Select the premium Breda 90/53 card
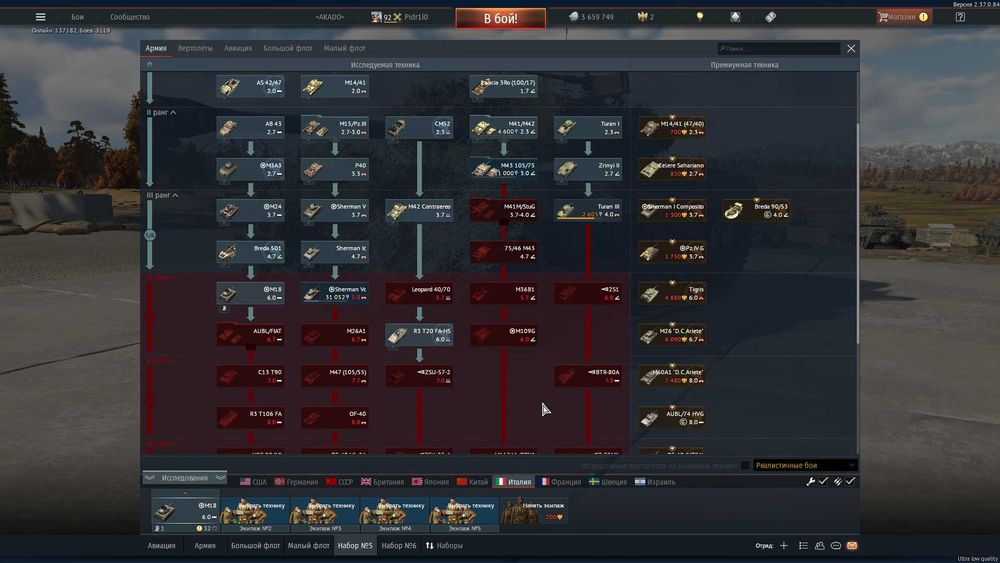The height and width of the screenshot is (563, 1000). tap(757, 210)
